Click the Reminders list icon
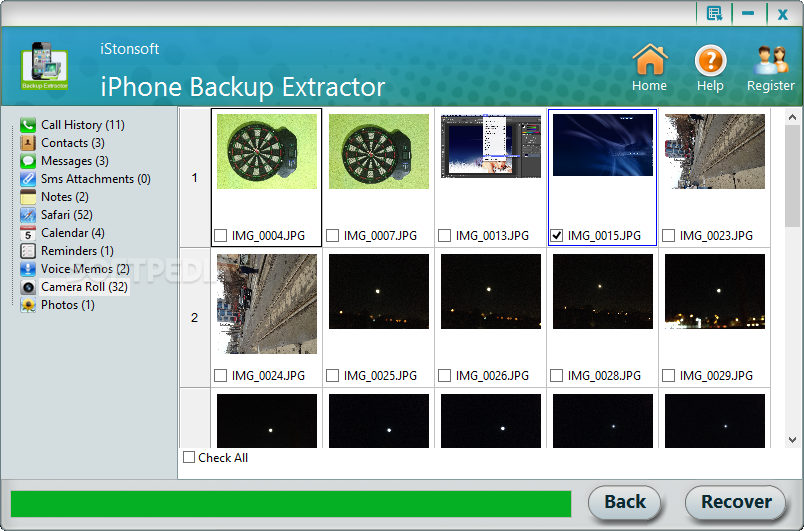 [x=28, y=251]
